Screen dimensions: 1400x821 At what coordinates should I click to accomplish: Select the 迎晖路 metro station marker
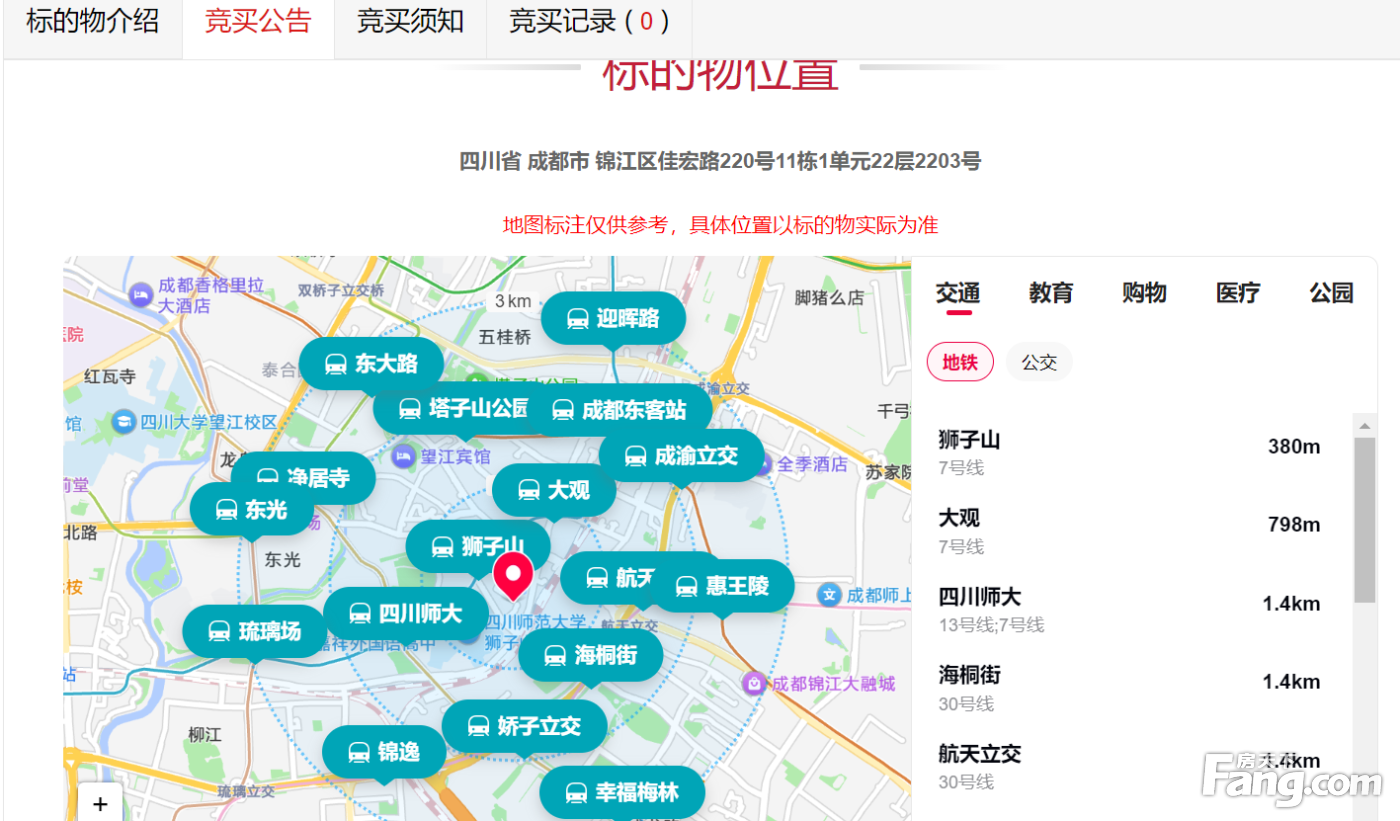coord(614,319)
